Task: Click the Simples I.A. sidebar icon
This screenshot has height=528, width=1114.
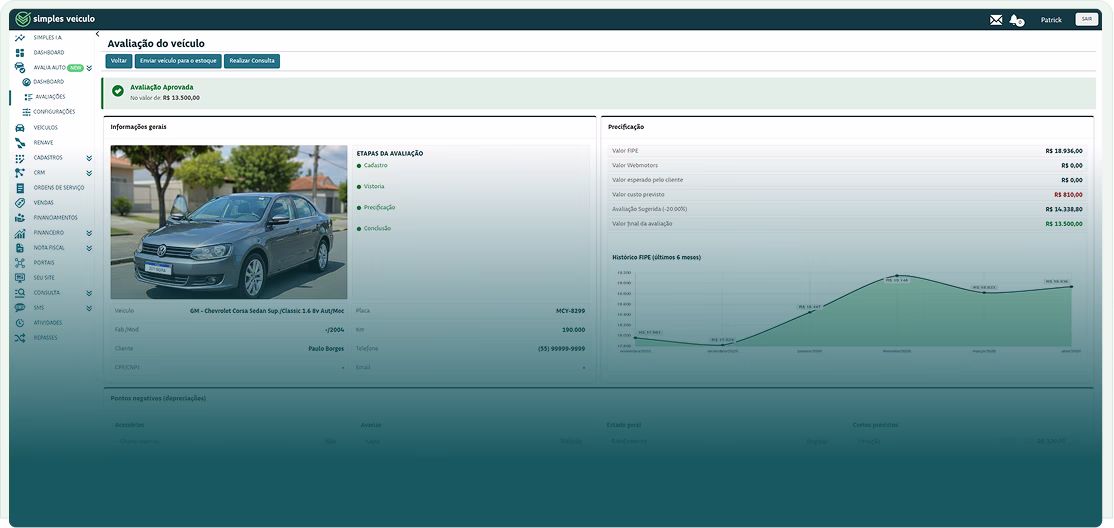Action: tap(20, 37)
